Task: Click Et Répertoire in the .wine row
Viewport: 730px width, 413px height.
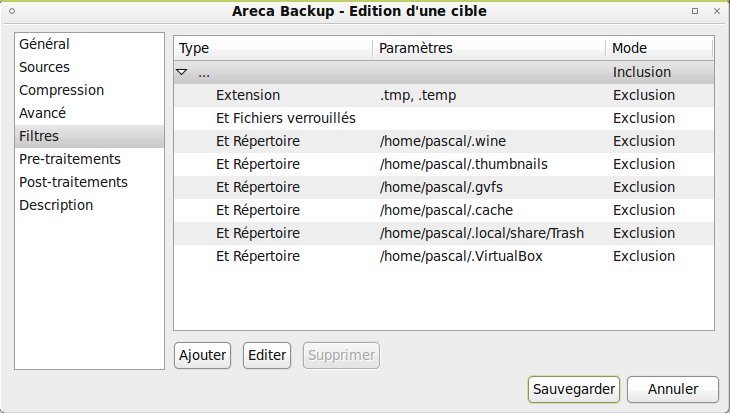Action: [x=258, y=141]
